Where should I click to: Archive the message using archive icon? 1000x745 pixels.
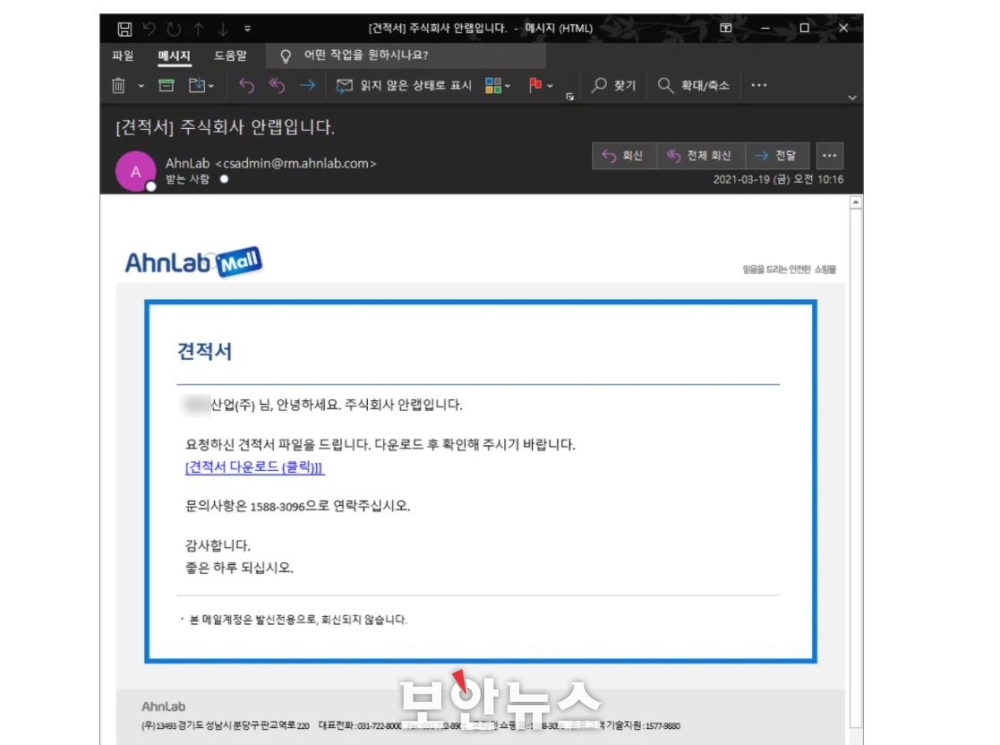coord(166,85)
